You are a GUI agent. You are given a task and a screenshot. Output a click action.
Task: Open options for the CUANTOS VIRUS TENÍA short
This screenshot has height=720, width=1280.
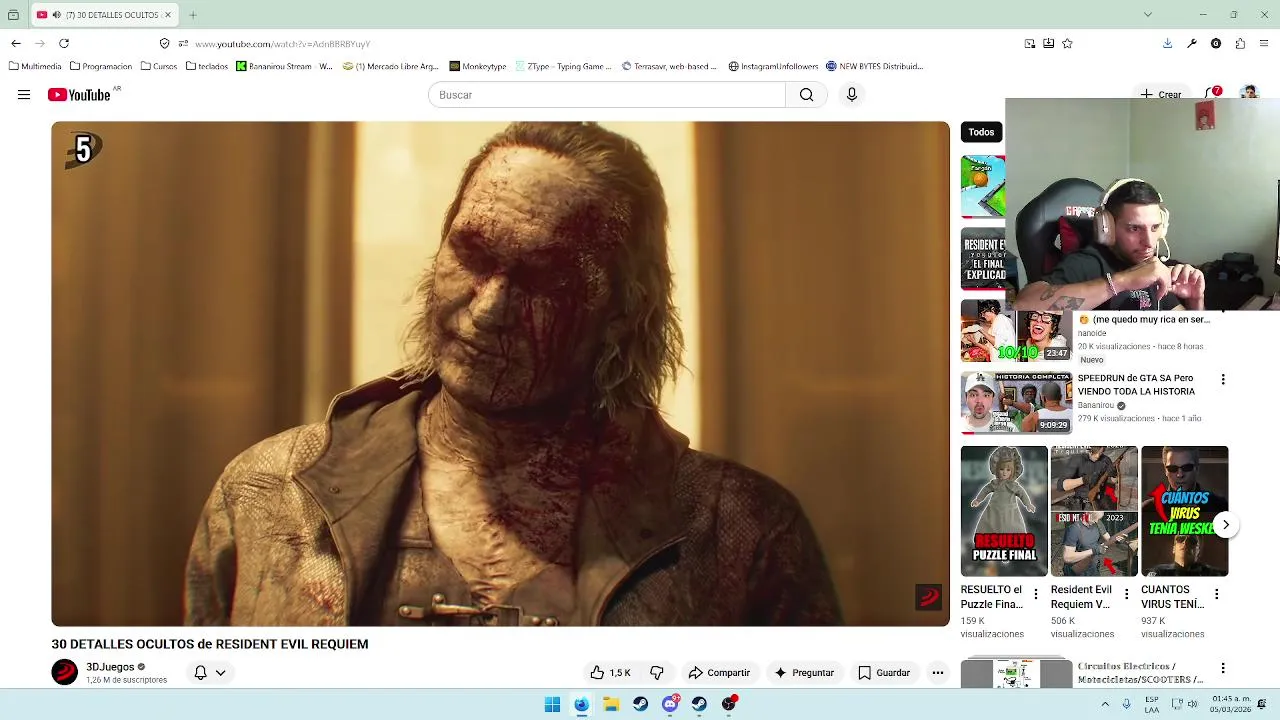1216,594
